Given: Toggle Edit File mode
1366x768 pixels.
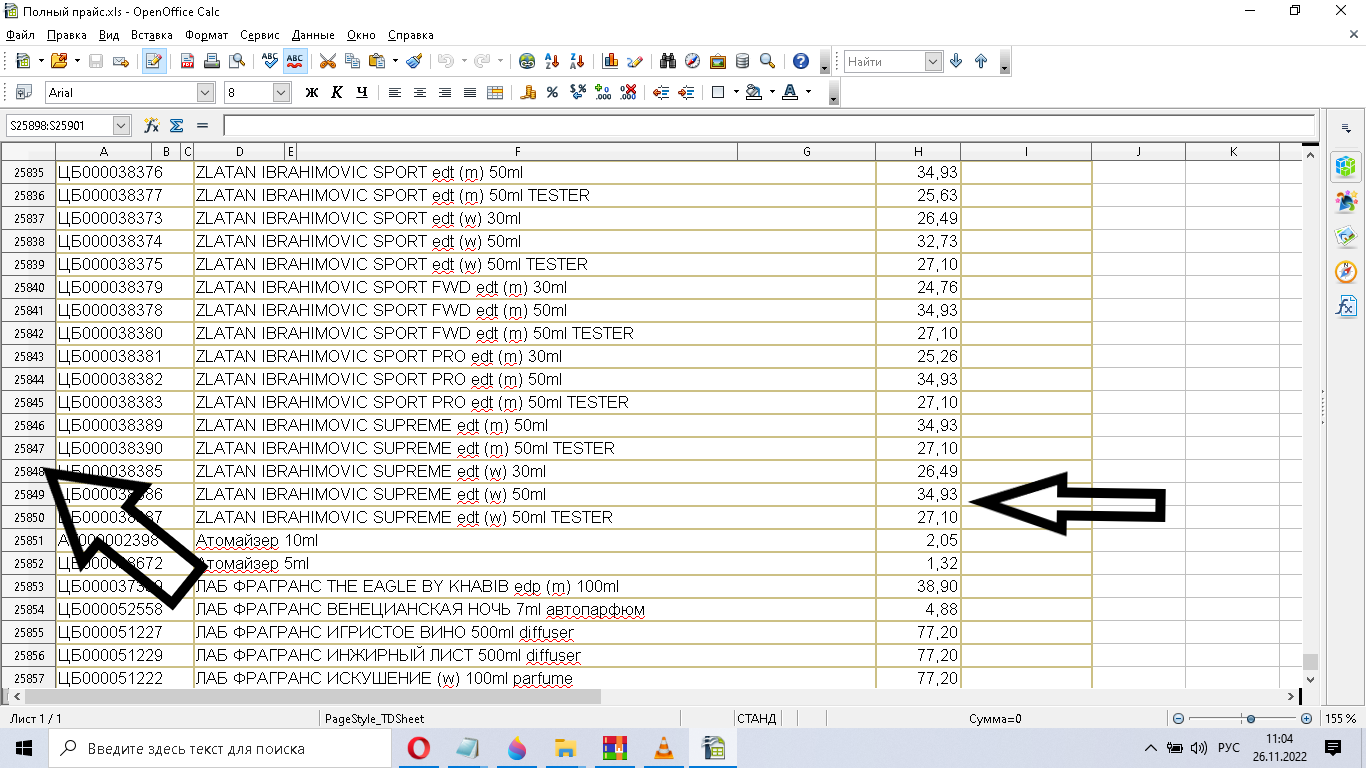Looking at the screenshot, I should [x=154, y=61].
